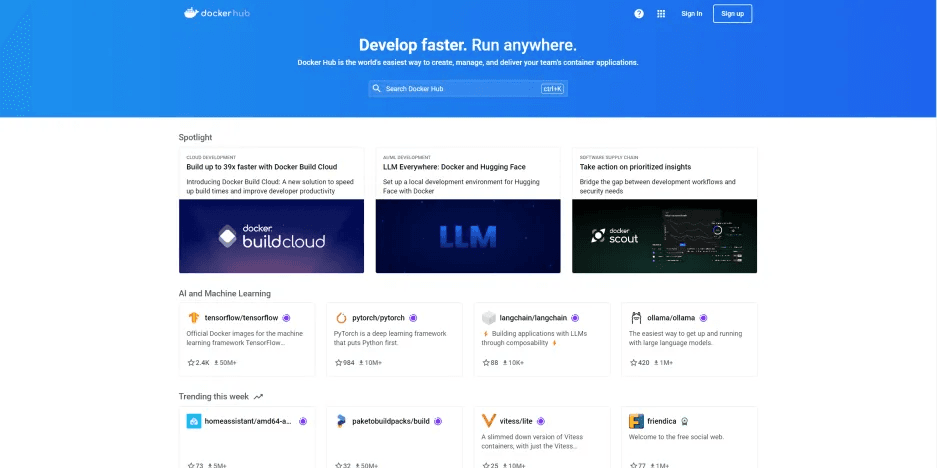Click the LLM banner image
Screen dimensions: 937x468
[x=468, y=236]
